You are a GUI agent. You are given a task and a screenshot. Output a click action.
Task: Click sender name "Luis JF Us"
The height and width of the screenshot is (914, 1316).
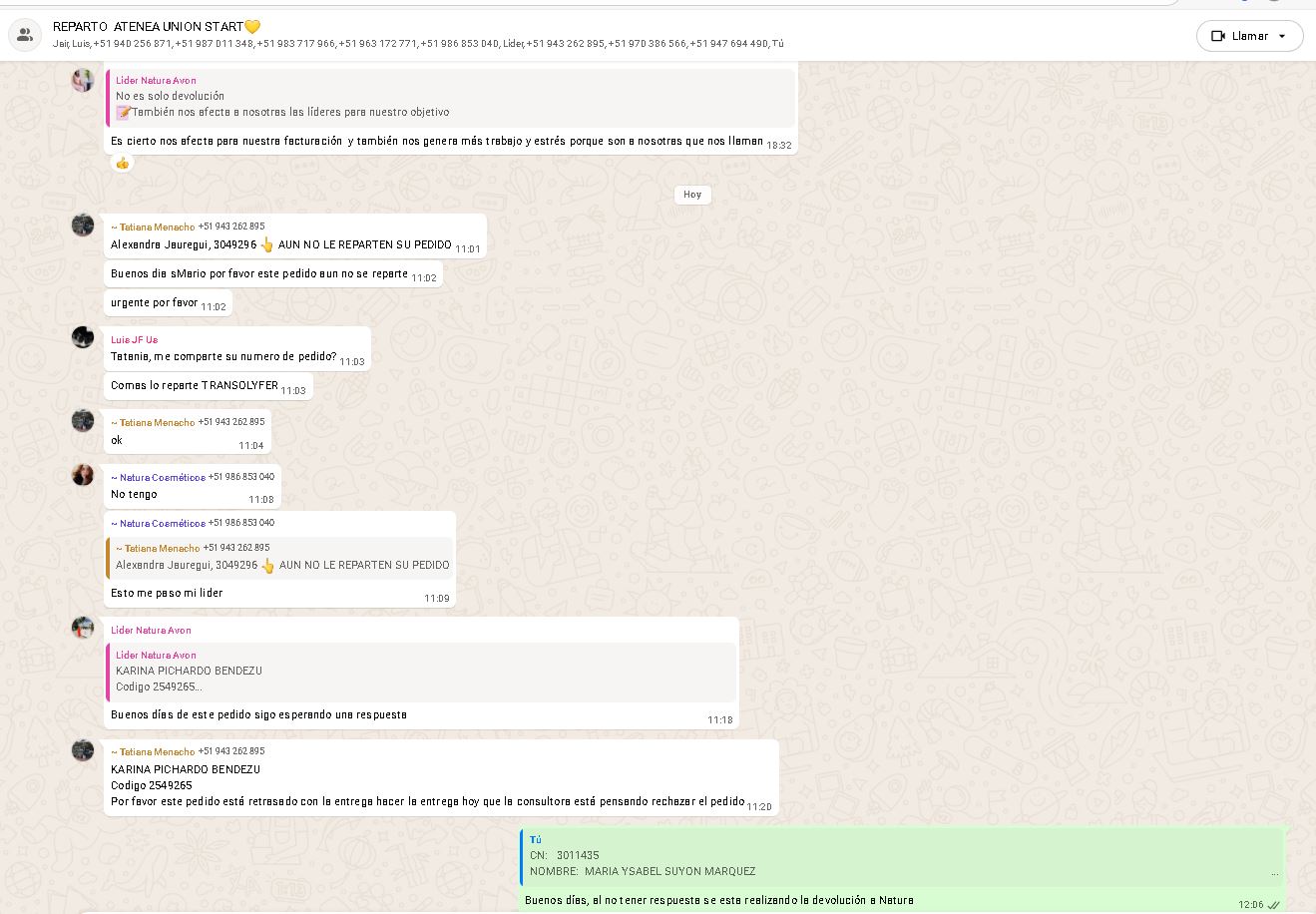134,340
